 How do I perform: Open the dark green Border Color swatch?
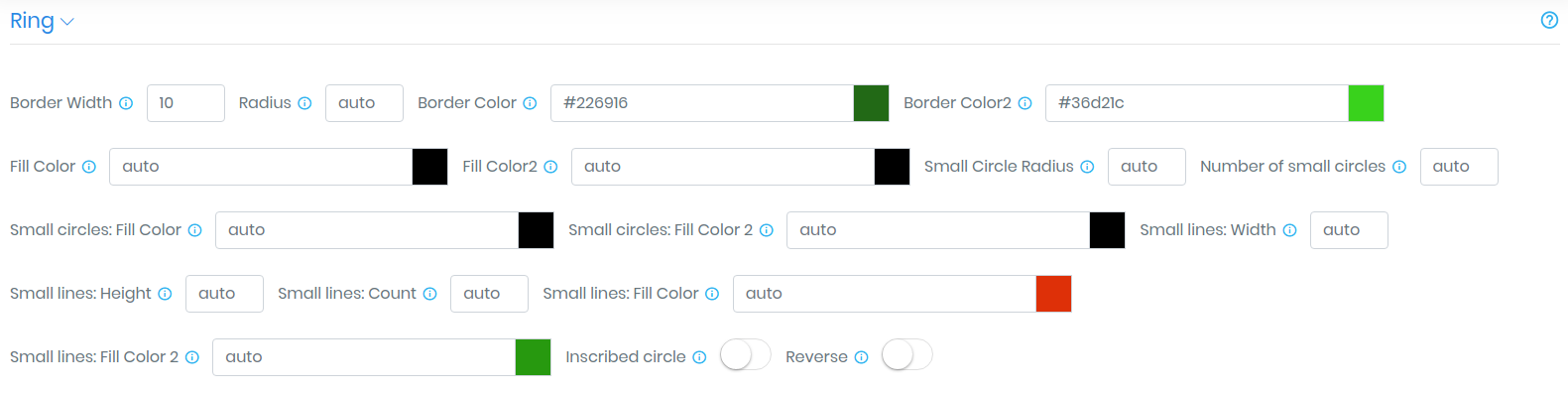(871, 103)
